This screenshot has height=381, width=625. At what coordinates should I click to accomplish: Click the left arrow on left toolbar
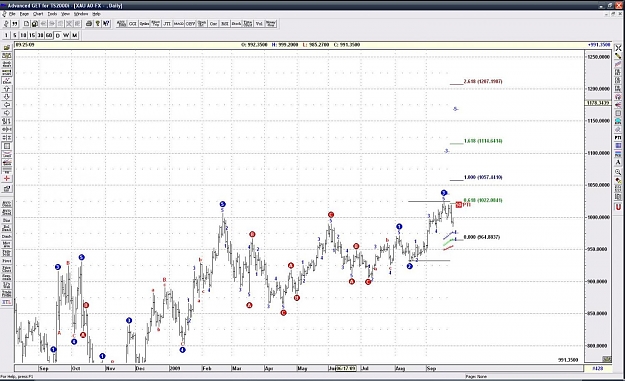6,105
